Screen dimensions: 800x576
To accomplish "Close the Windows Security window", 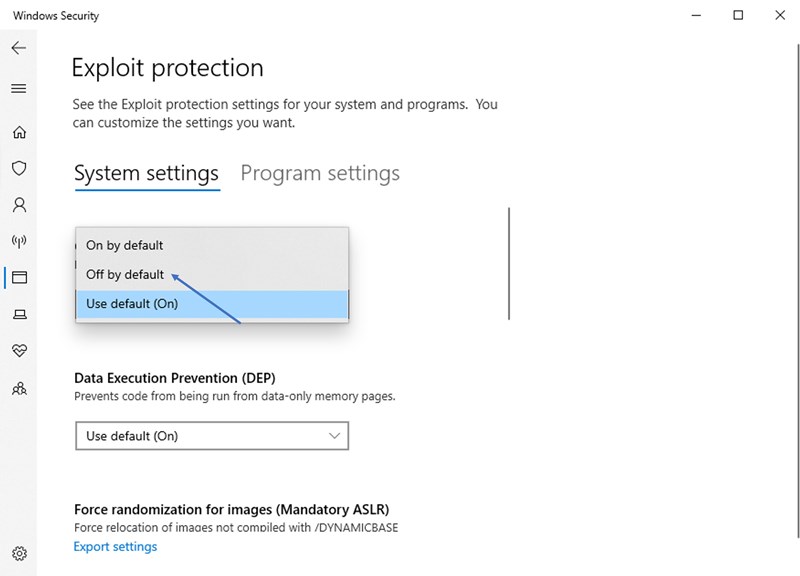I will pyautogui.click(x=780, y=15).
